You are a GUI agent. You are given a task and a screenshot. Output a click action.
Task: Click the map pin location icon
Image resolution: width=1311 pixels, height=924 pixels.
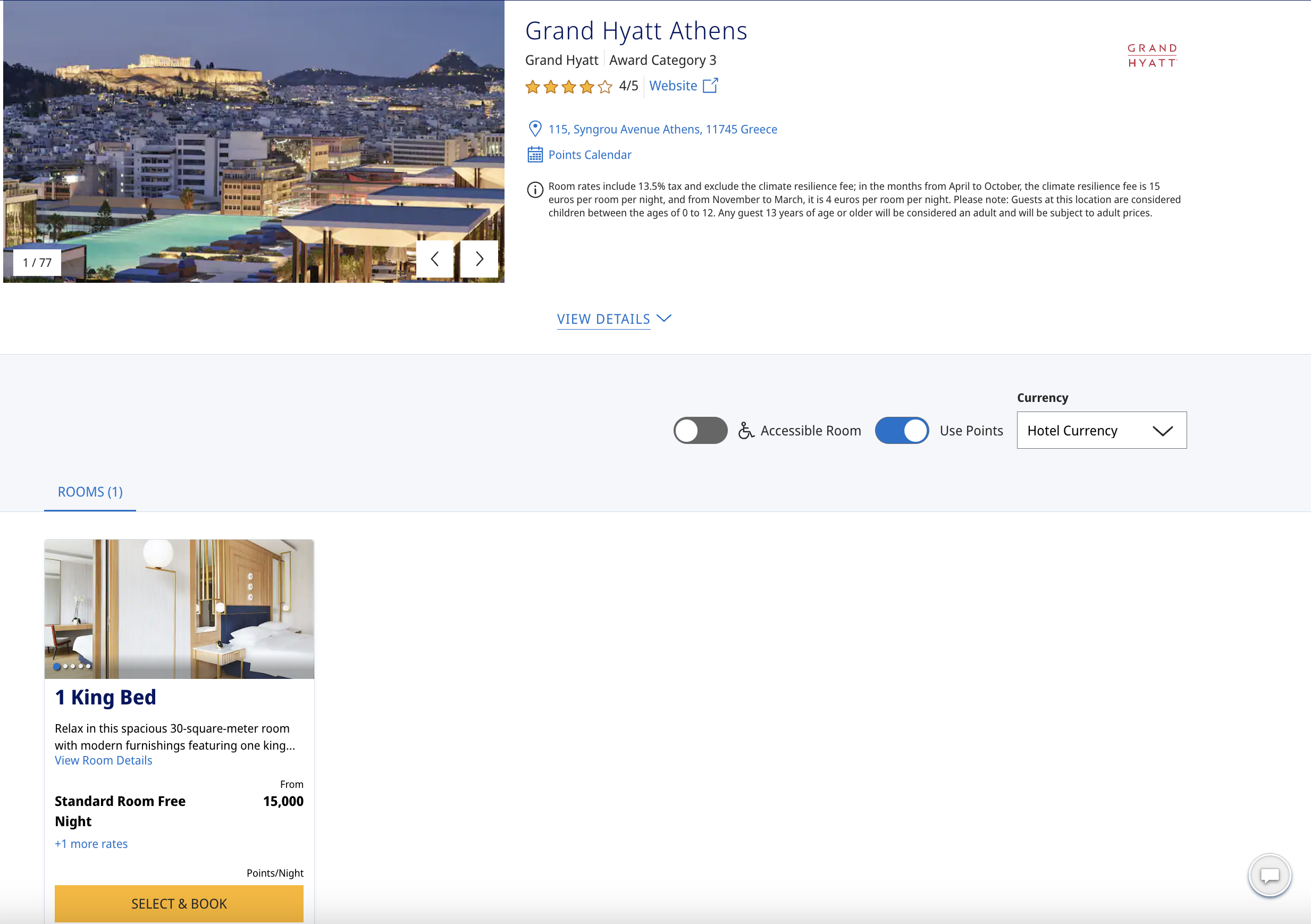click(535, 129)
